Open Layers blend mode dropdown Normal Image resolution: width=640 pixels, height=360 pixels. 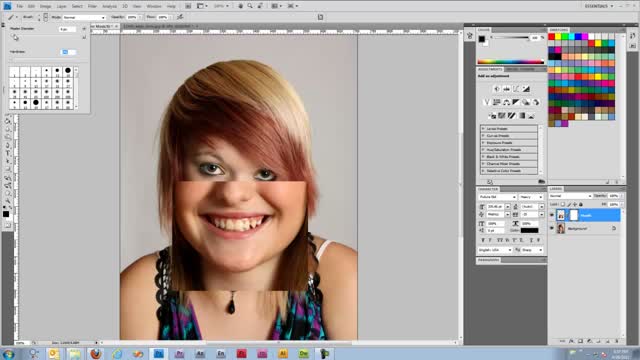pos(570,196)
